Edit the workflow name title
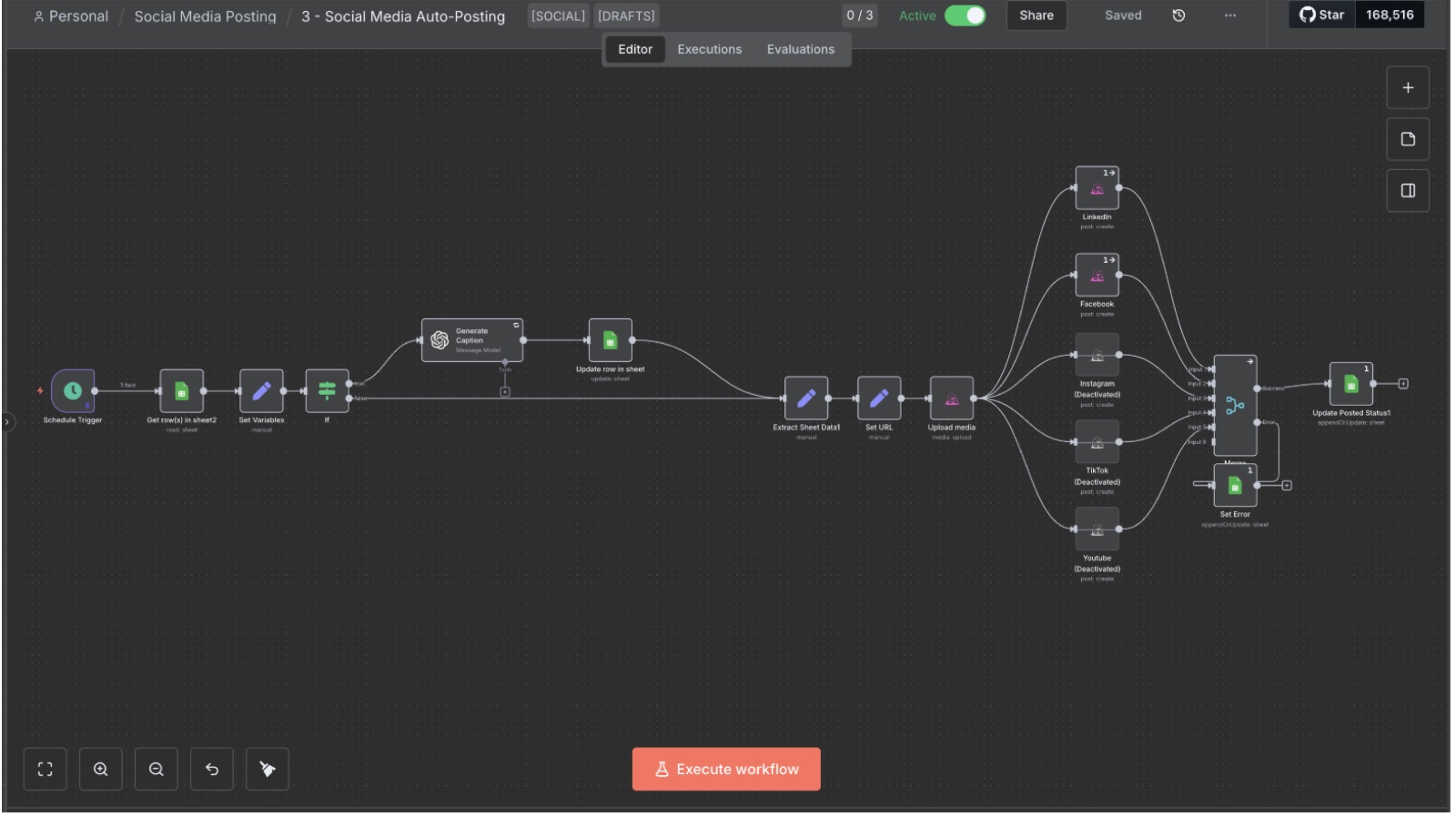Image resolution: width=1456 pixels, height=817 pixels. point(403,16)
